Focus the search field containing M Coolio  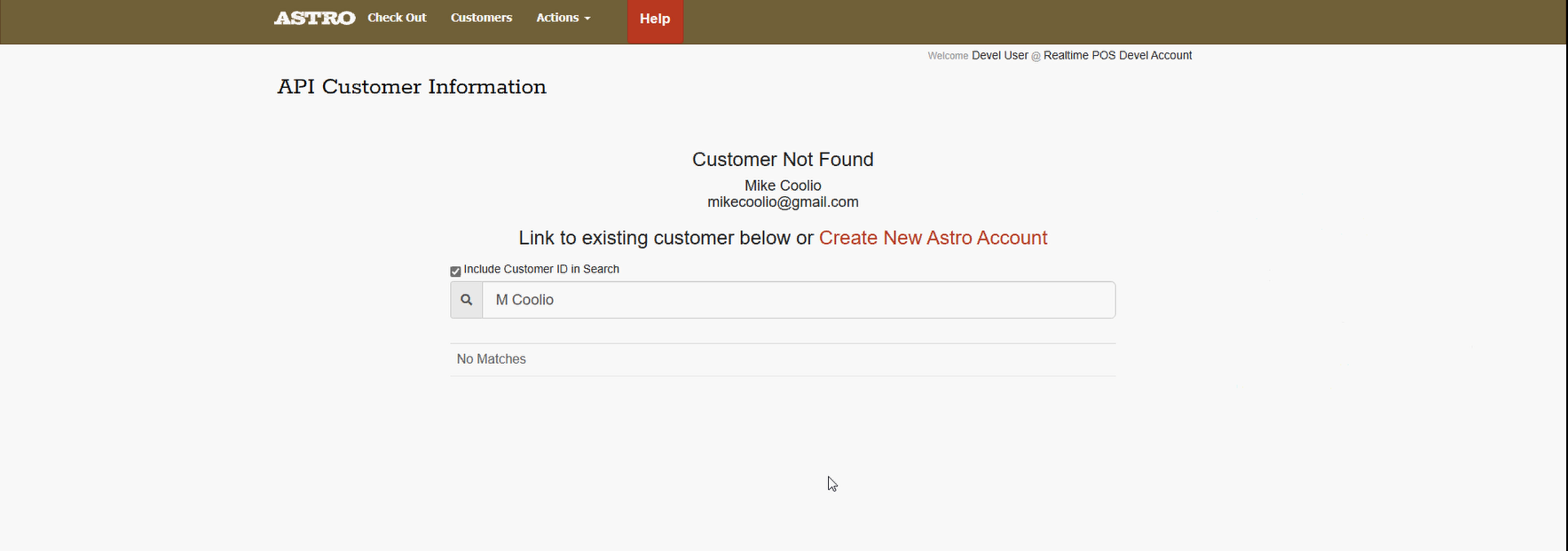799,300
